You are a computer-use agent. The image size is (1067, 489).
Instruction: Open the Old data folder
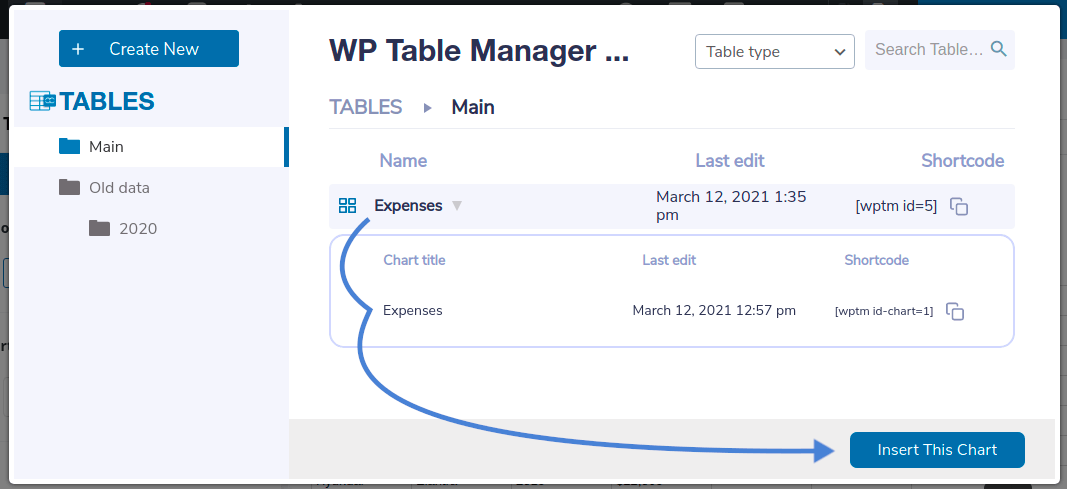point(119,188)
